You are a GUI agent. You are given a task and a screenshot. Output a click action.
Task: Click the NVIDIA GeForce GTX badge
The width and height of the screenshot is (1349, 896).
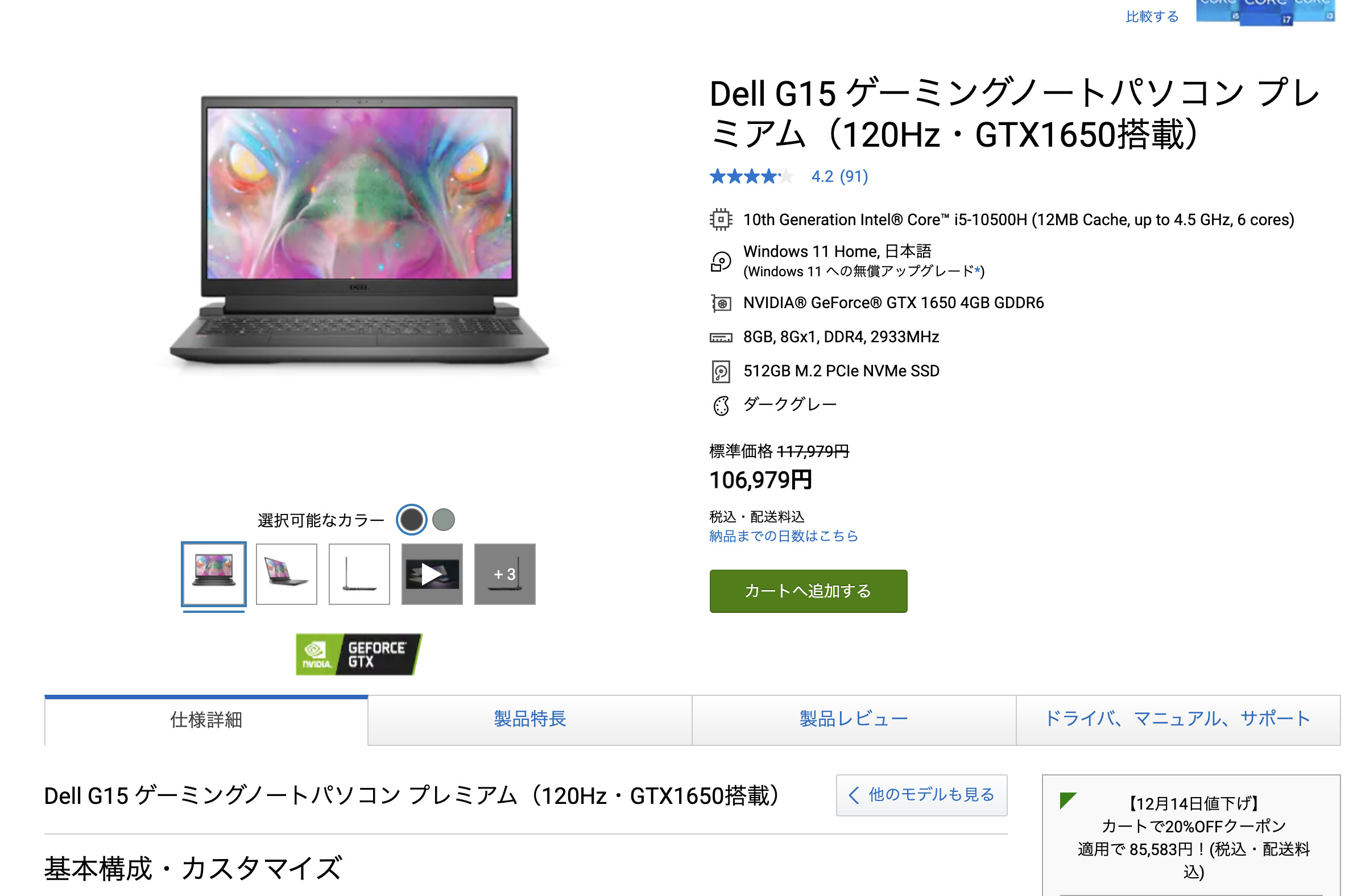(358, 654)
